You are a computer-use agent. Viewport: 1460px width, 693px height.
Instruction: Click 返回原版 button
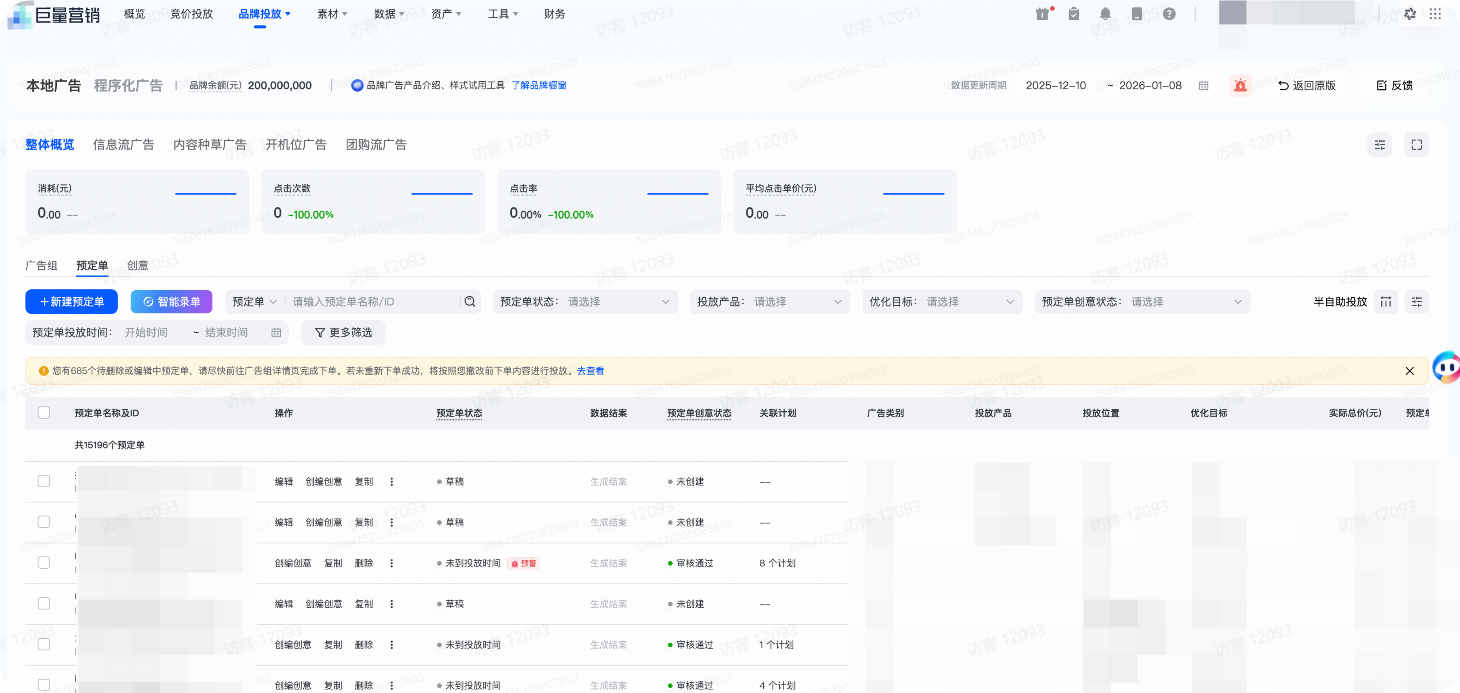[x=1307, y=86]
